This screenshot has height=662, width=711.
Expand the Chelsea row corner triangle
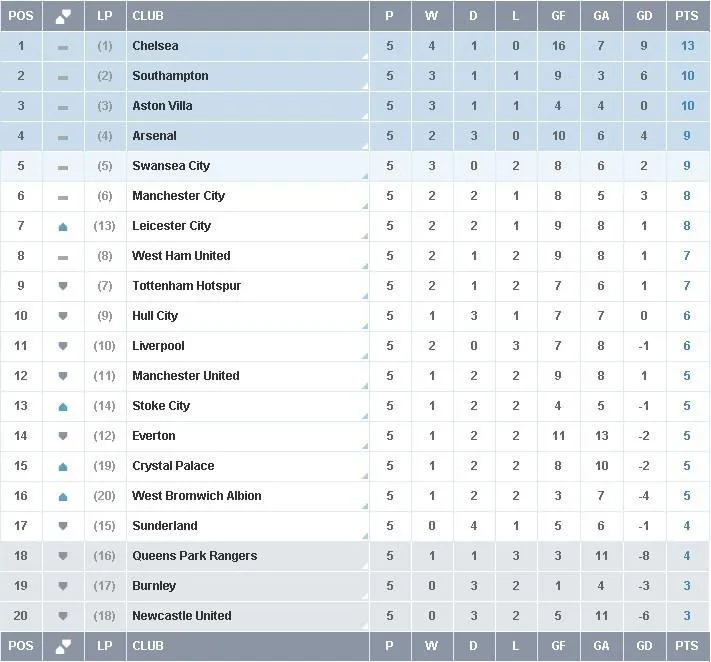tap(365, 56)
